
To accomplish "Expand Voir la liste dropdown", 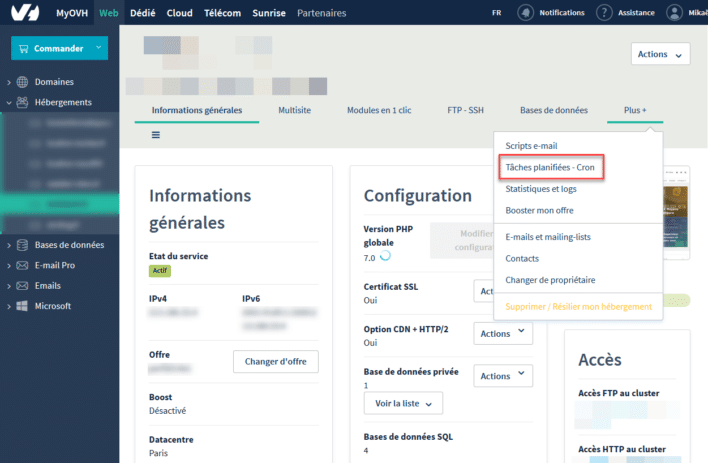I will (x=402, y=403).
